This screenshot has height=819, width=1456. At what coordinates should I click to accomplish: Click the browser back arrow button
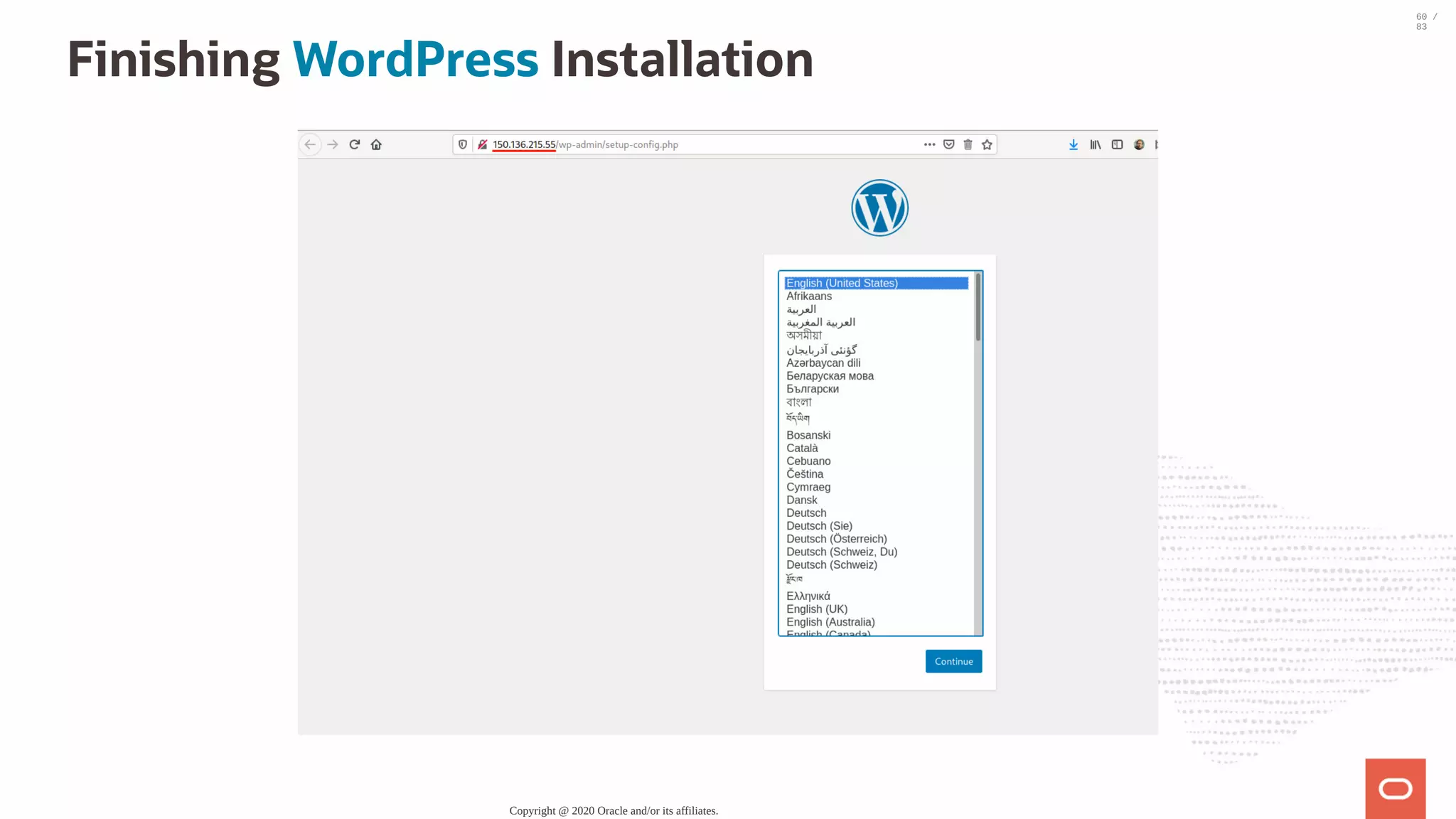click(x=310, y=144)
